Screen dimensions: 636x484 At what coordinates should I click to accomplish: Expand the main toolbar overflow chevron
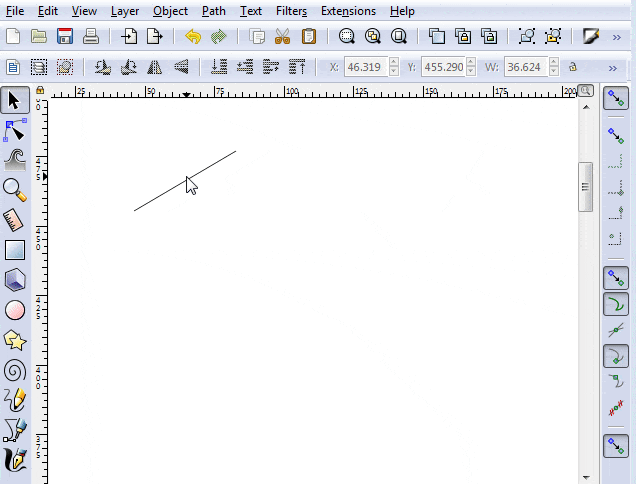point(617,37)
